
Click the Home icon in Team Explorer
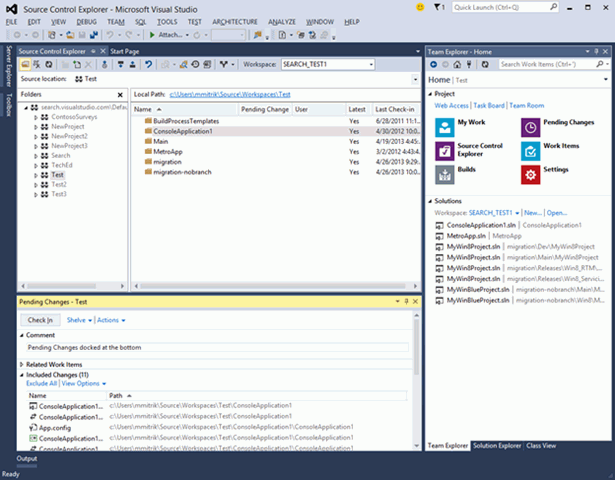pos(457,64)
